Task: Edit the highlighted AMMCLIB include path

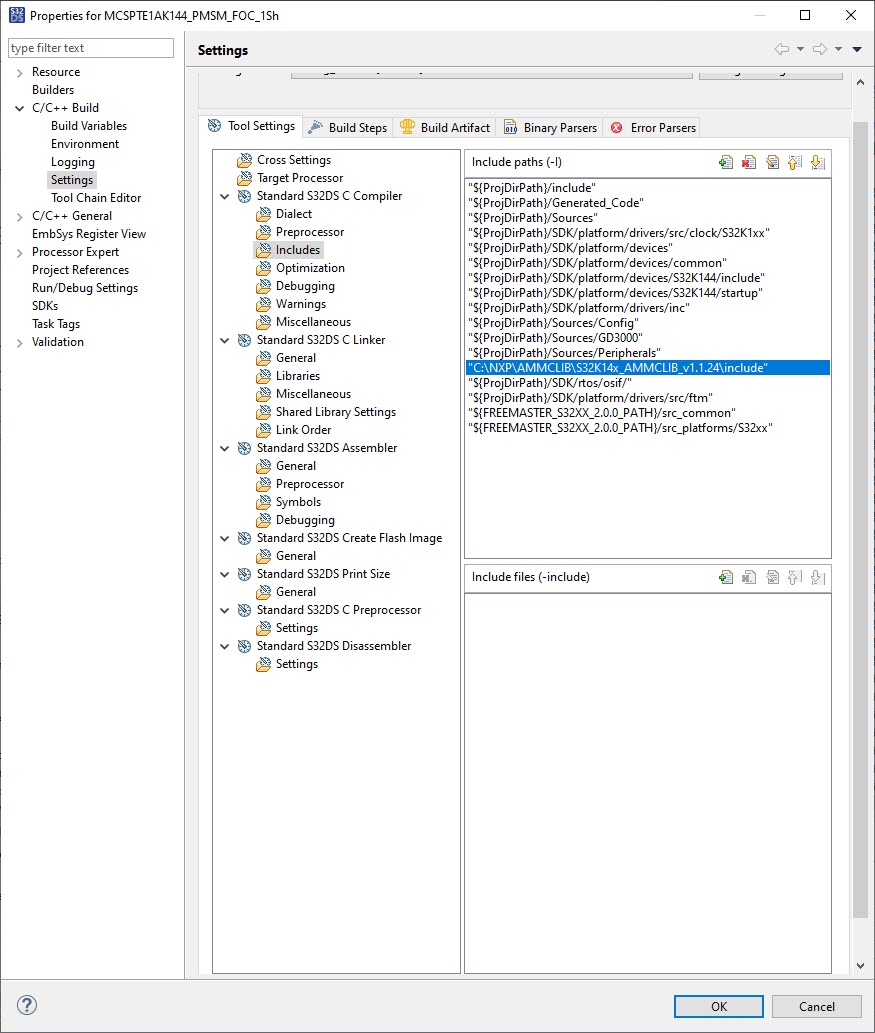Action: click(771, 161)
